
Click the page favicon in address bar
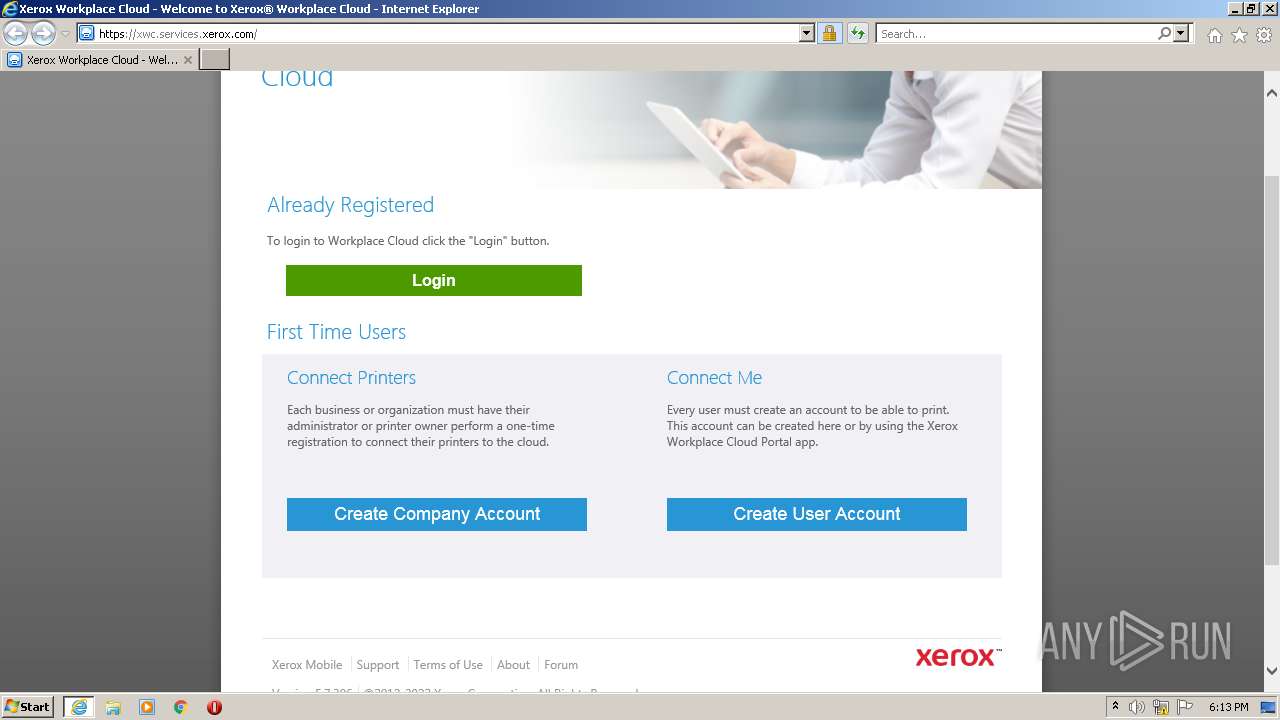click(x=87, y=33)
